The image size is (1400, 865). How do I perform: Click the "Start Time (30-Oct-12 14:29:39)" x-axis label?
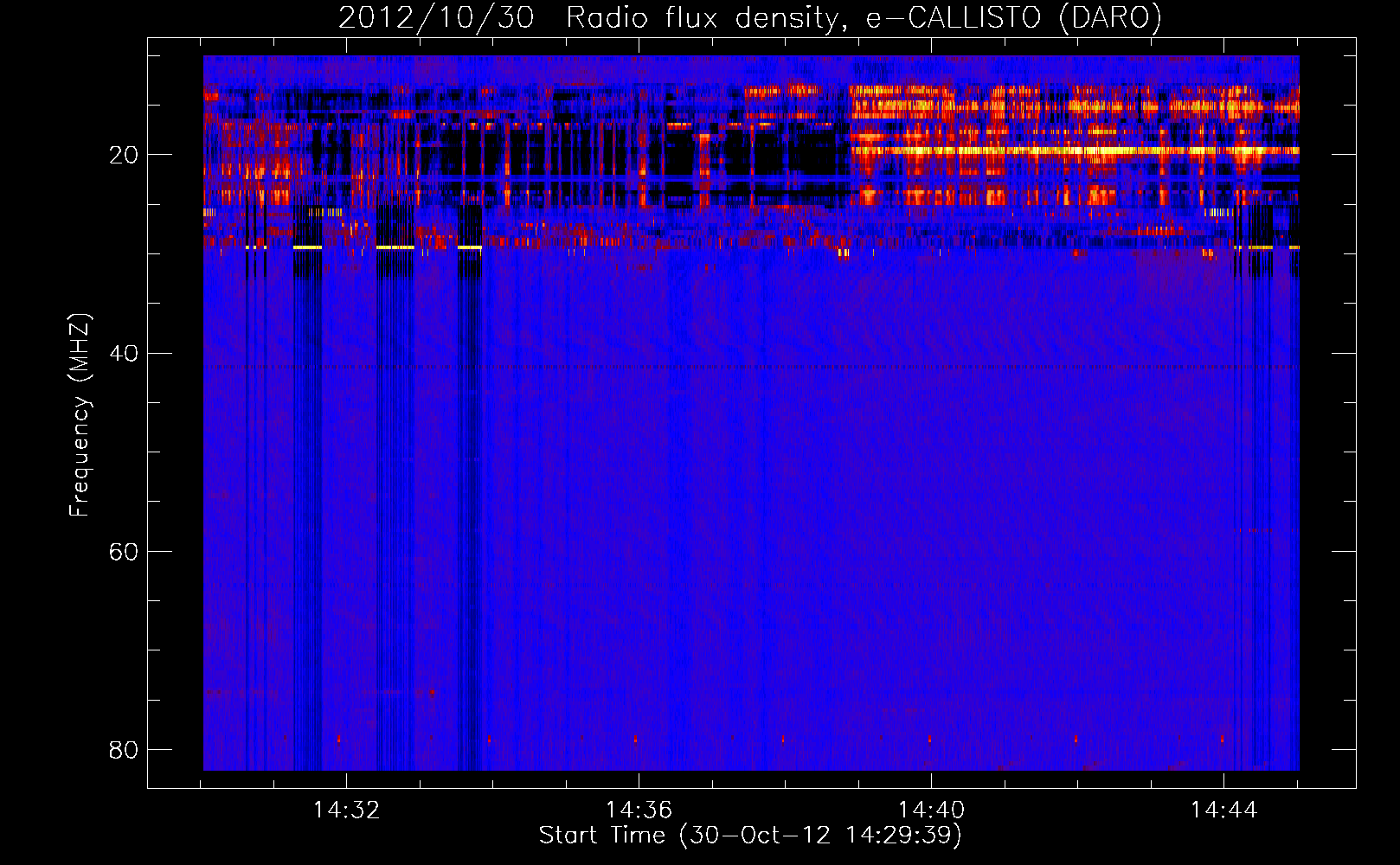click(750, 836)
